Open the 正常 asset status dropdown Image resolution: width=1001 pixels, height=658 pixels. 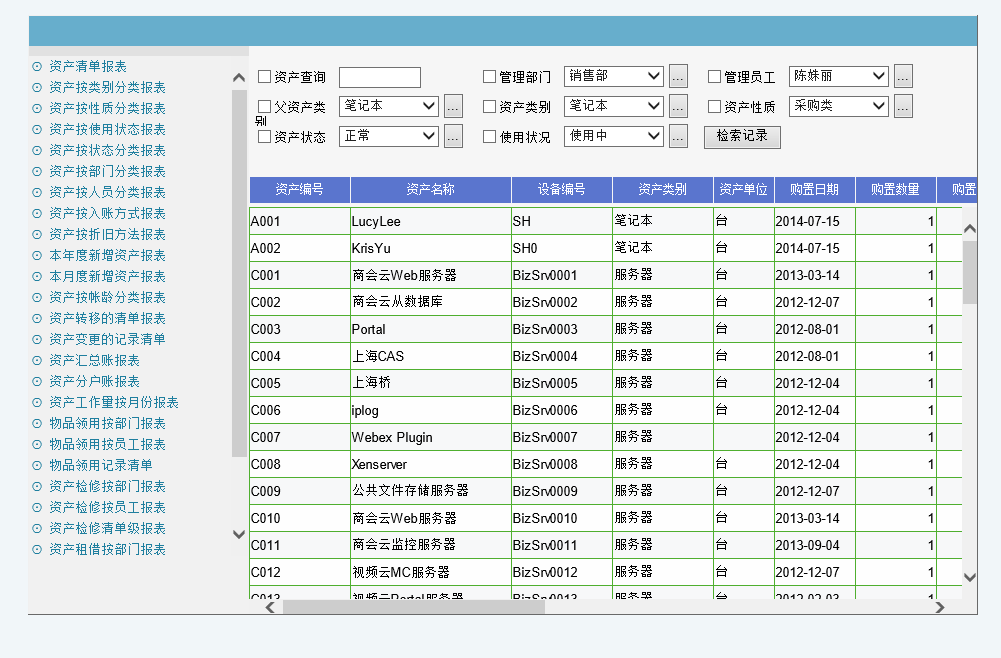click(388, 137)
